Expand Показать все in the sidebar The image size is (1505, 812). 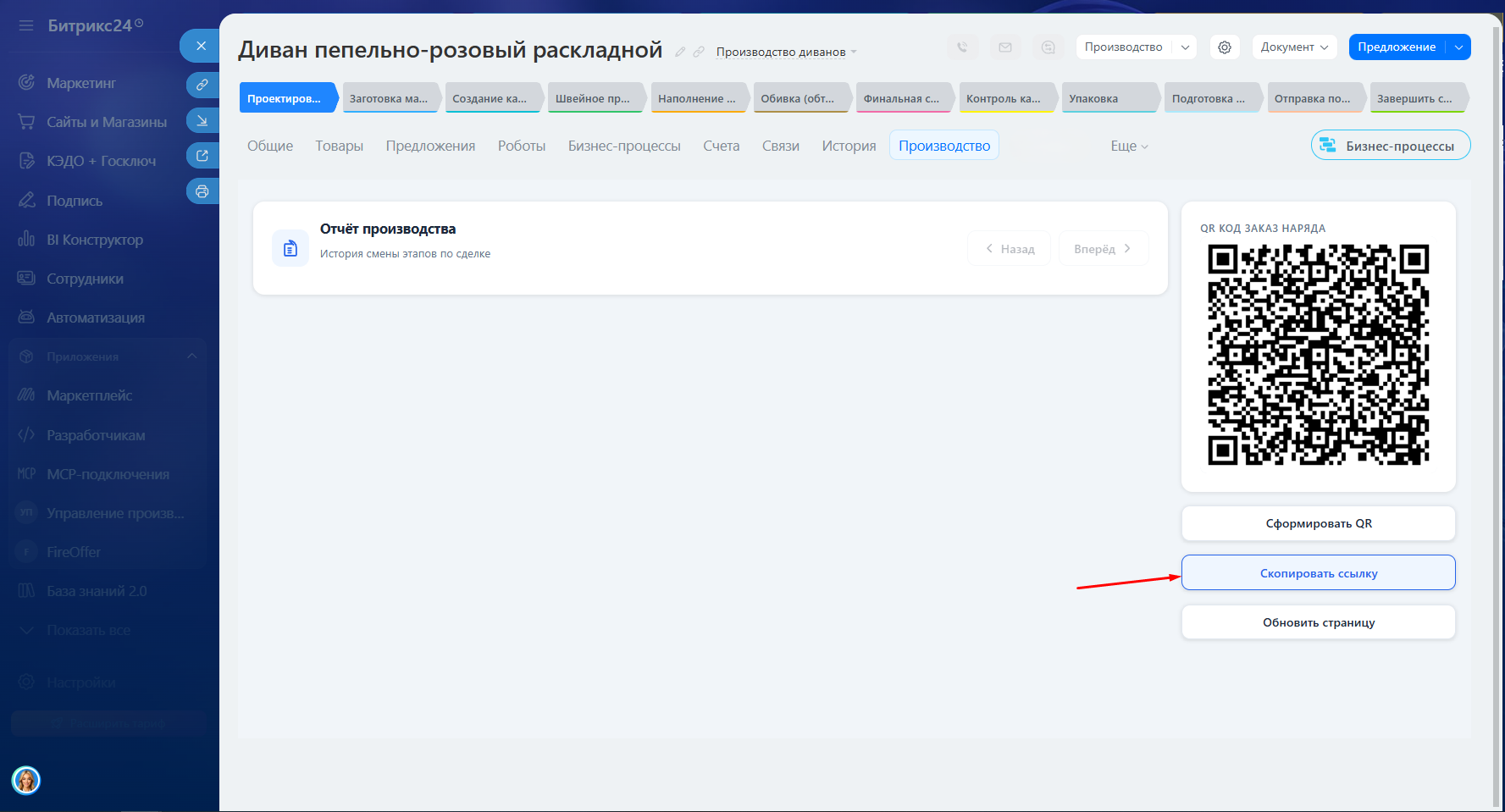88,630
